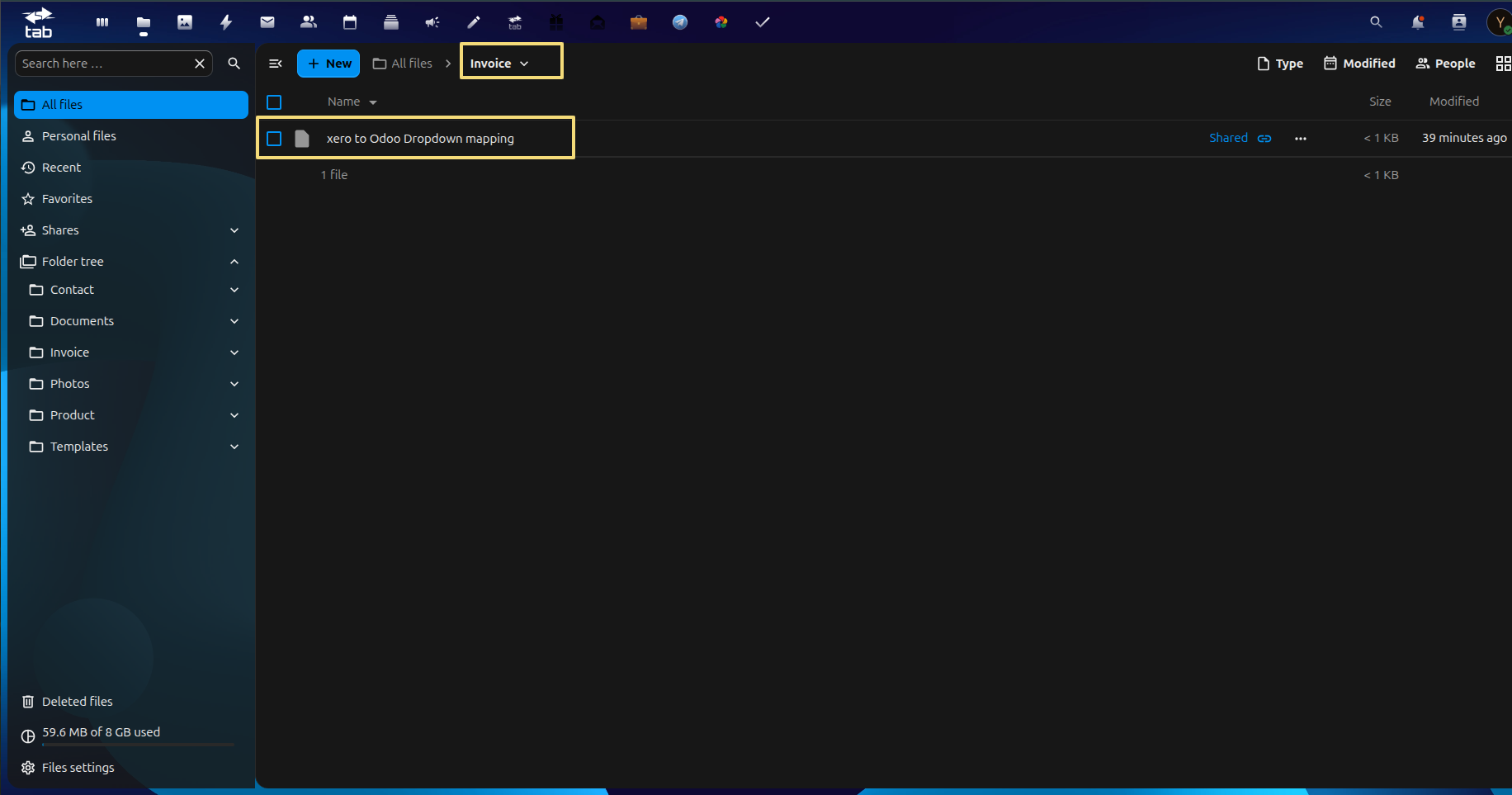Expand the Shares section chevron
The height and width of the screenshot is (795, 1512).
(234, 230)
